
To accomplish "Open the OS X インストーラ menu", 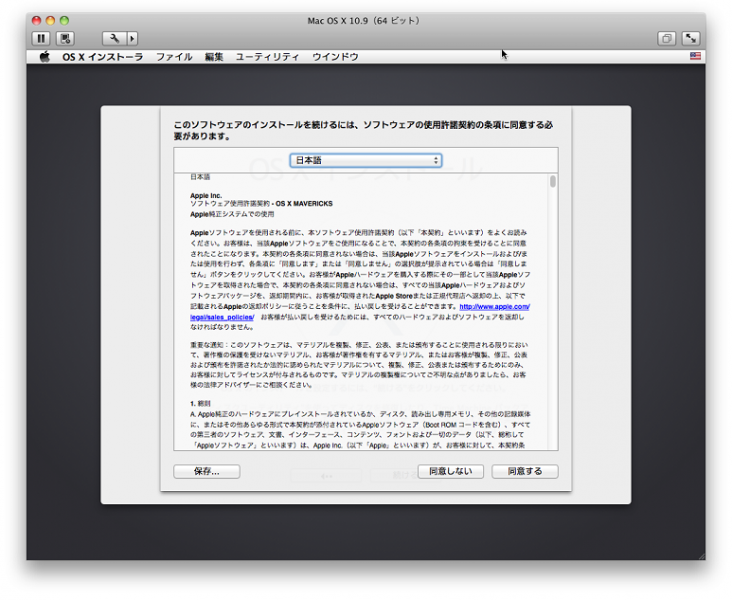I will 103,57.
